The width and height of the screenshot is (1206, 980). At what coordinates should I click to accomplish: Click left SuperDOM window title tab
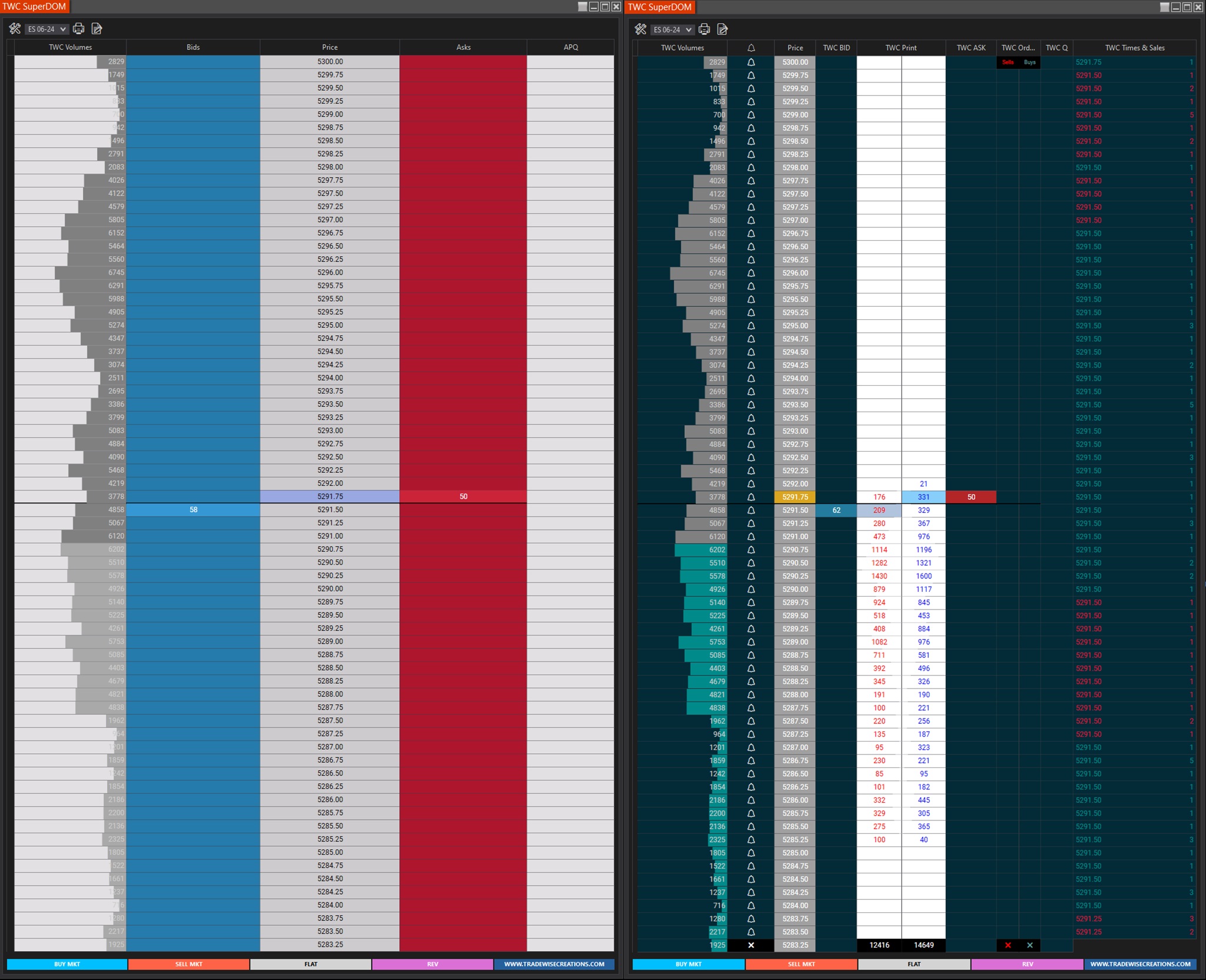click(x=35, y=6)
